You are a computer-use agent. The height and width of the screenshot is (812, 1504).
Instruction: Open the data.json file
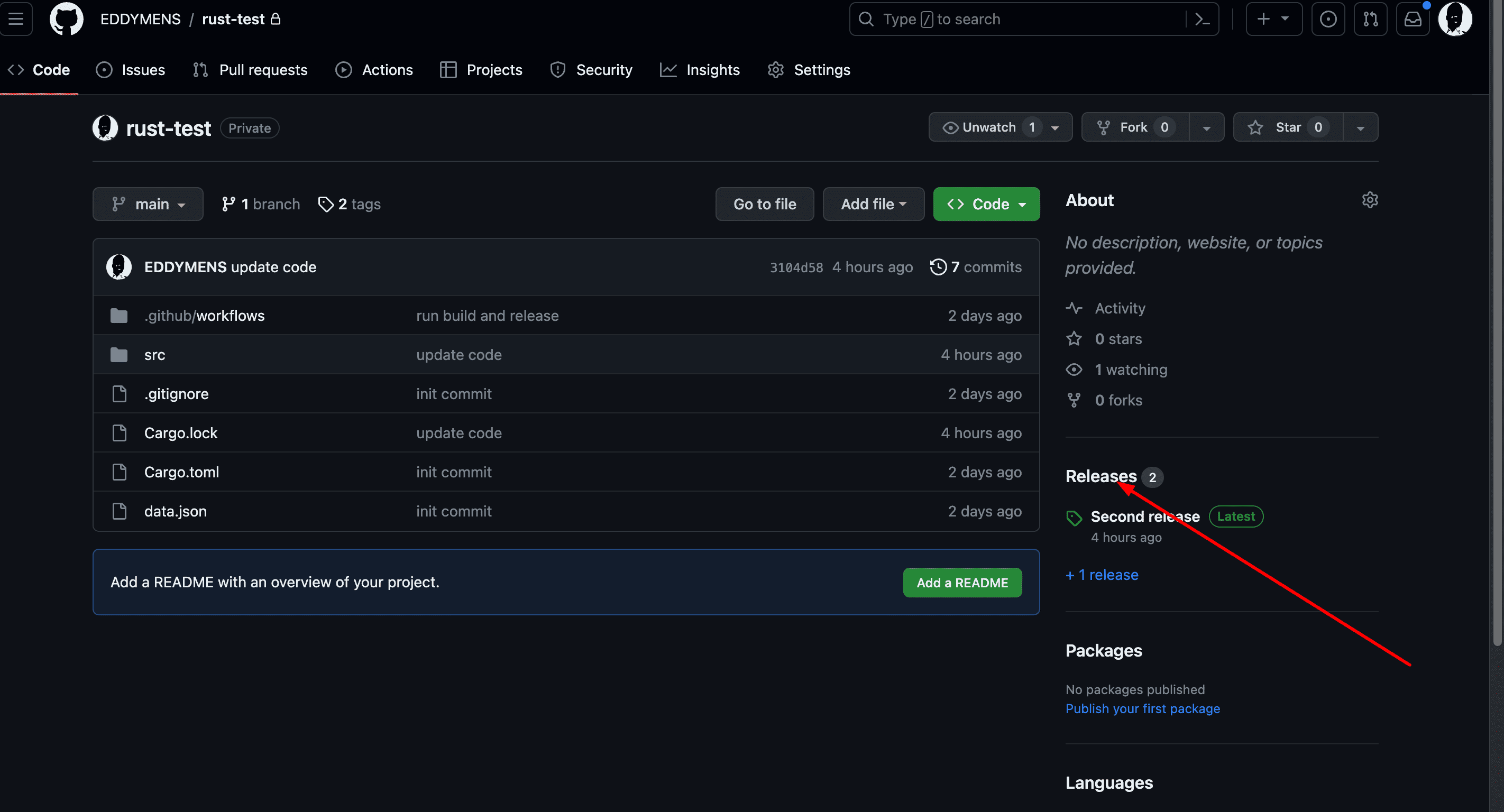click(x=175, y=511)
